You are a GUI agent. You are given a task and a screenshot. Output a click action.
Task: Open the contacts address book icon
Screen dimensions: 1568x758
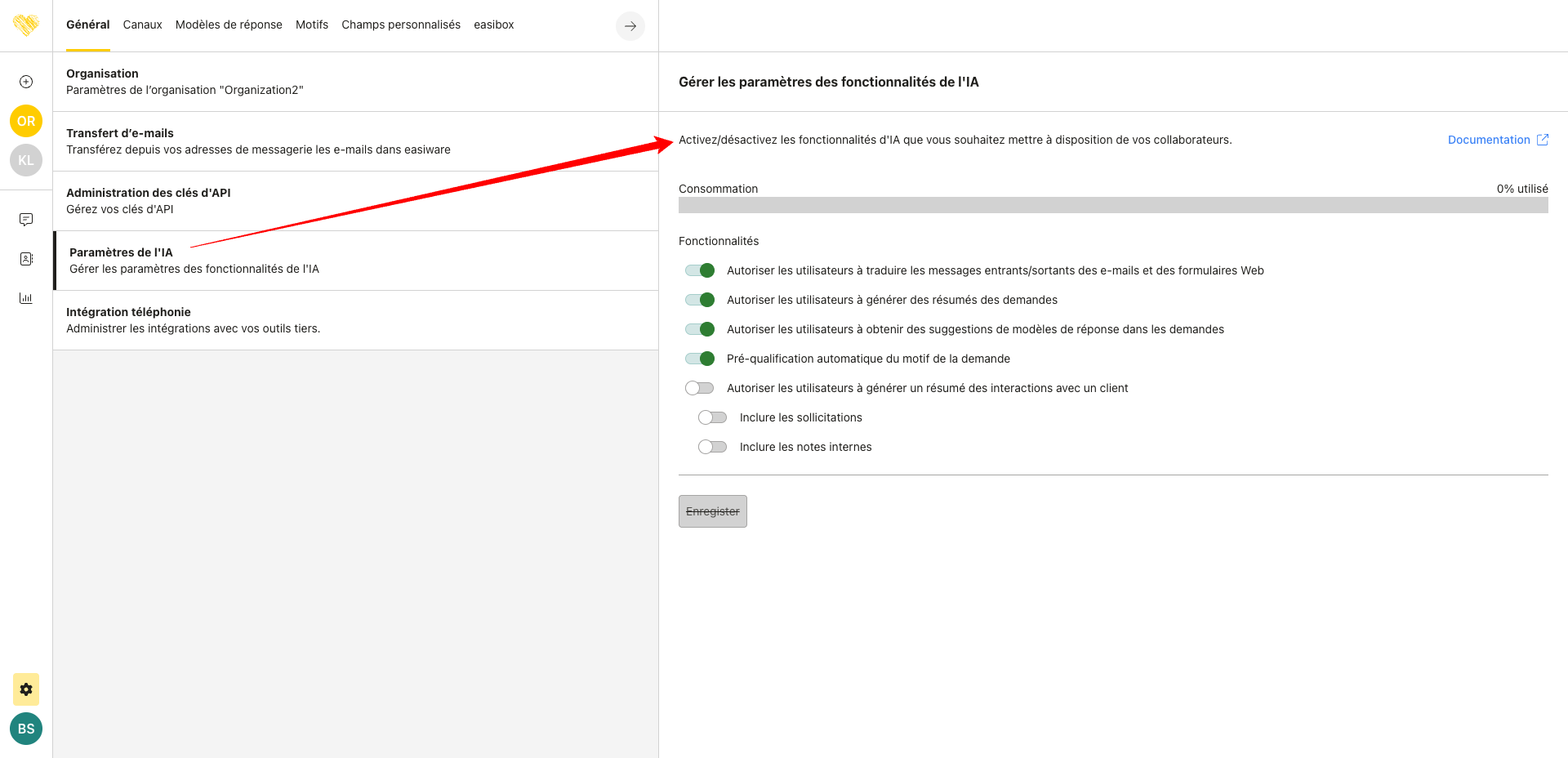point(26,259)
